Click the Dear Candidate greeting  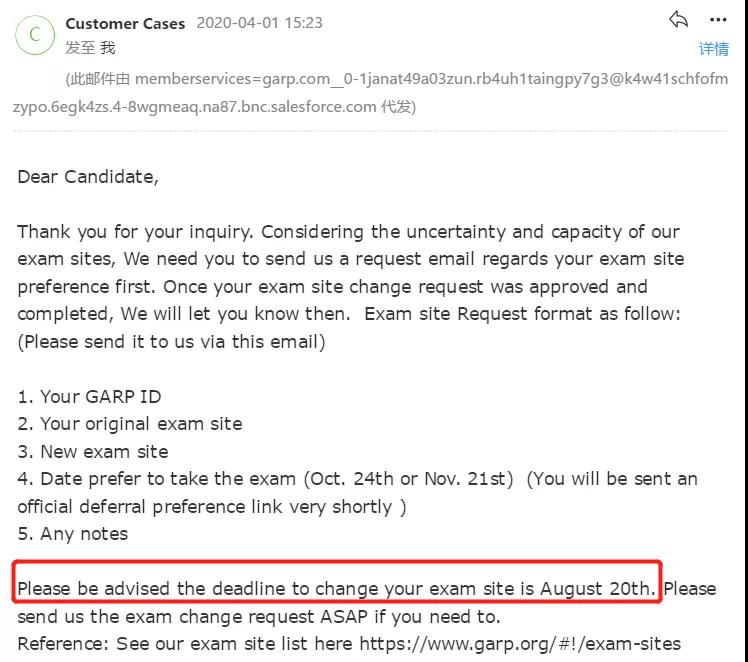click(88, 177)
